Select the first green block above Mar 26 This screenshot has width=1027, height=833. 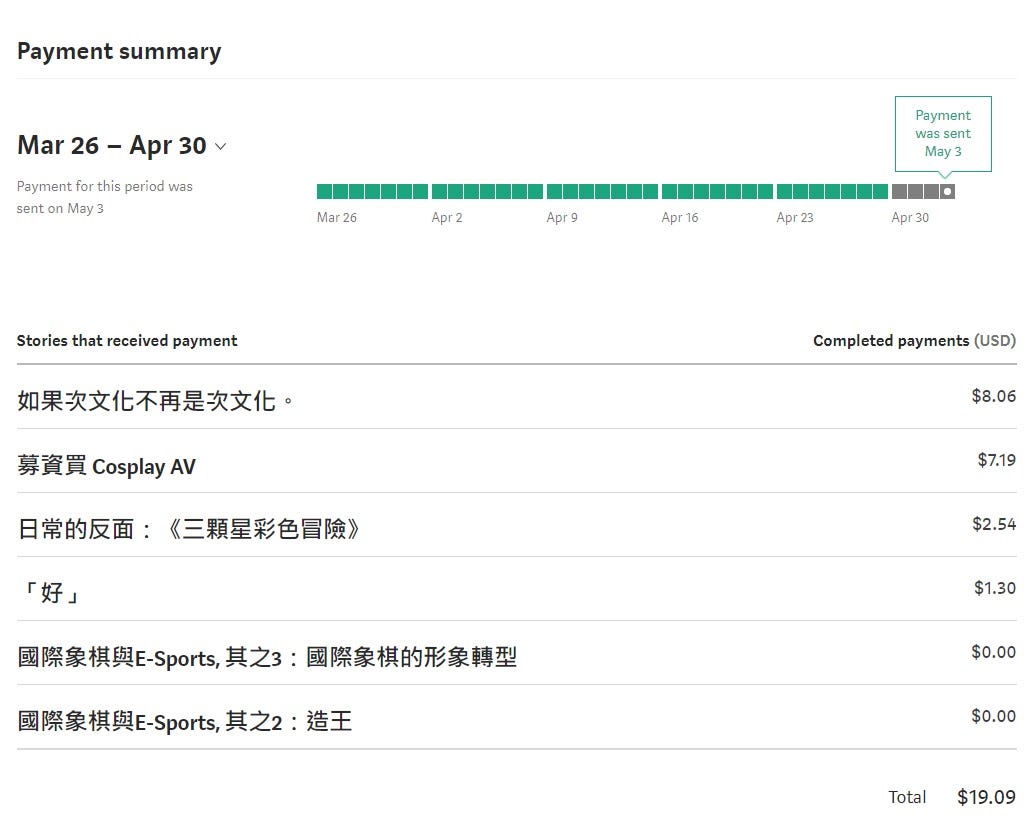pos(324,191)
